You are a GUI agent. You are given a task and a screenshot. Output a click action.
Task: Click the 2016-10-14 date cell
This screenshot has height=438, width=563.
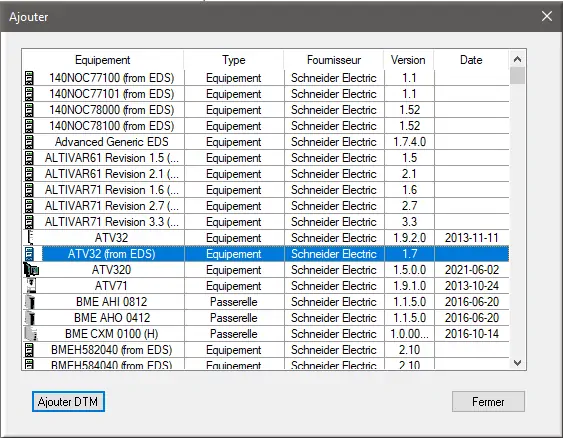(x=472, y=334)
